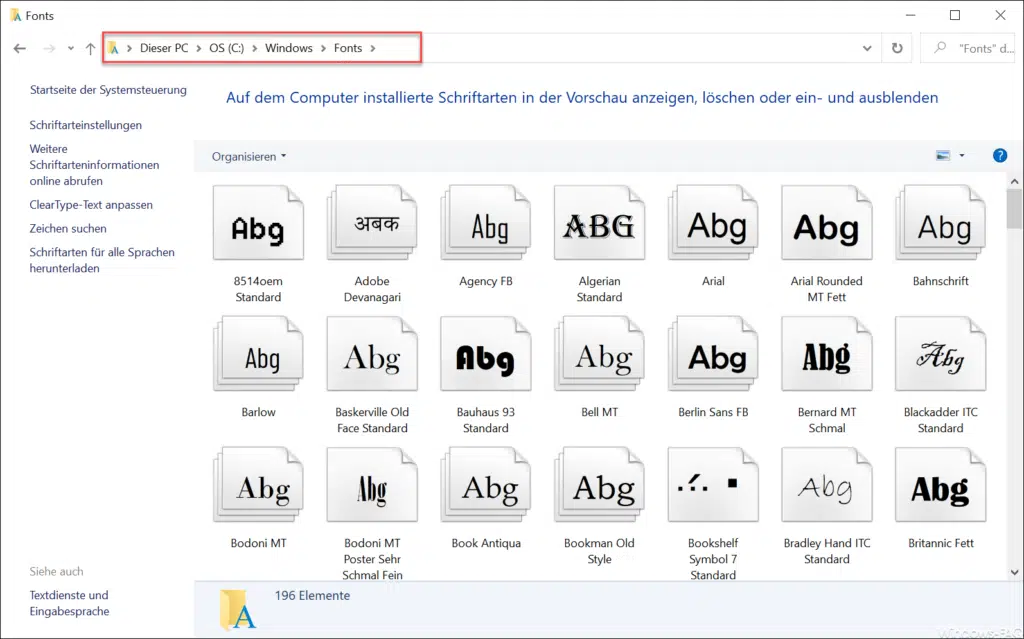Click ClearType-Text anpassen link
The height and width of the screenshot is (639, 1024).
pyautogui.click(x=91, y=205)
